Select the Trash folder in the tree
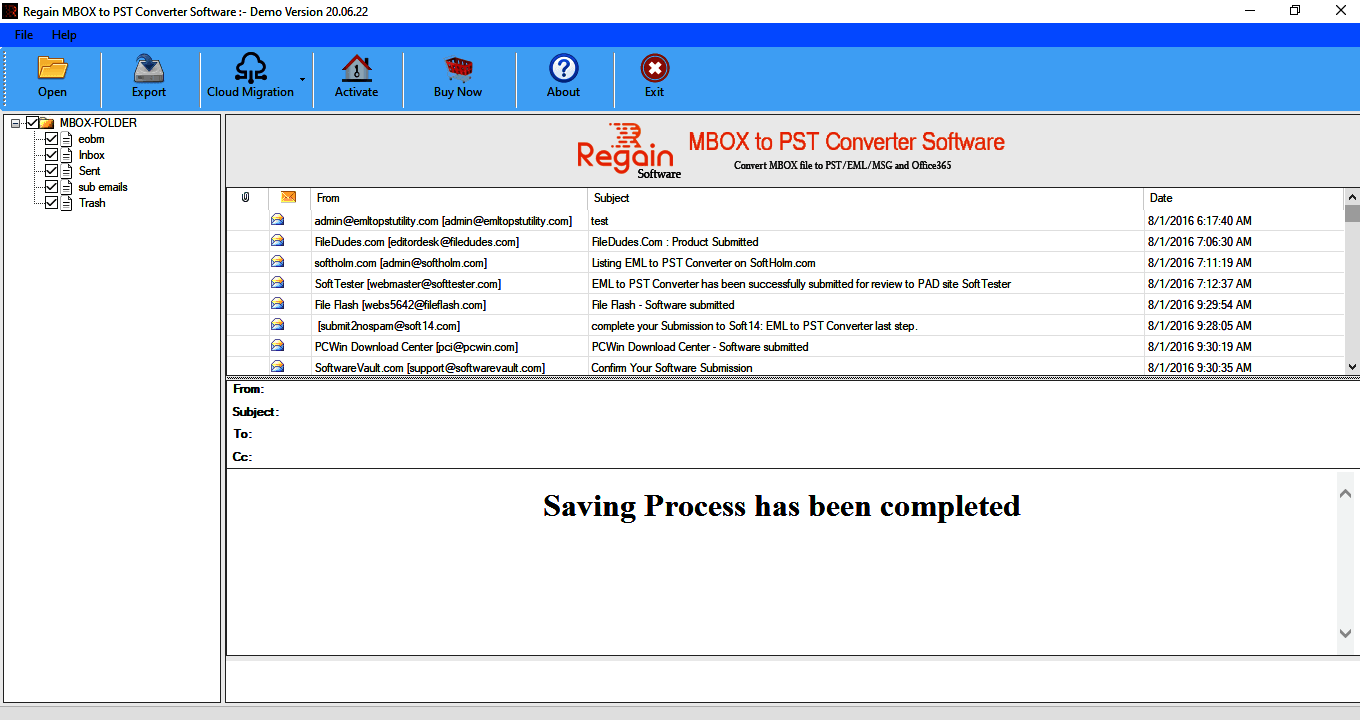 click(x=92, y=203)
